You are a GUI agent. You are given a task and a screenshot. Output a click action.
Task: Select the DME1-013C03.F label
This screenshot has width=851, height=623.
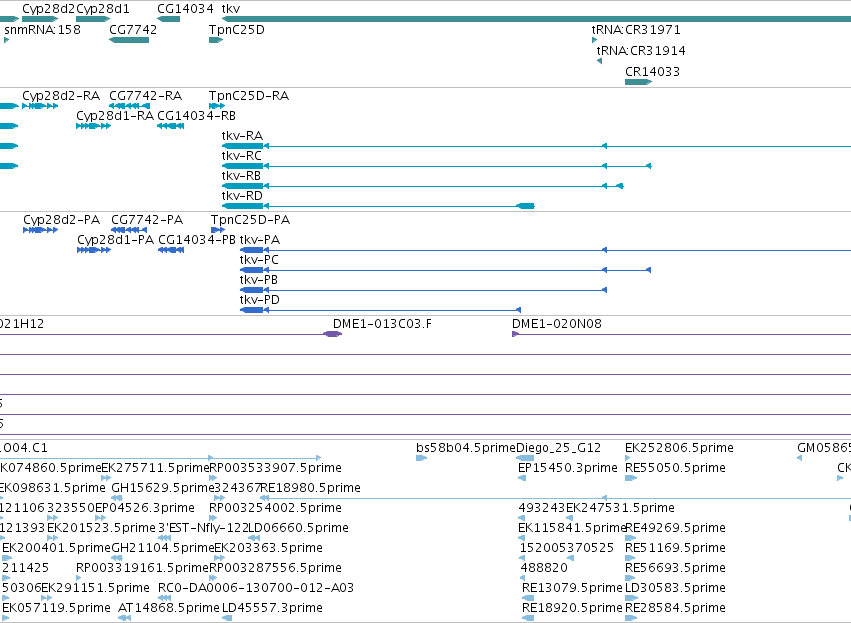pyautogui.click(x=383, y=324)
